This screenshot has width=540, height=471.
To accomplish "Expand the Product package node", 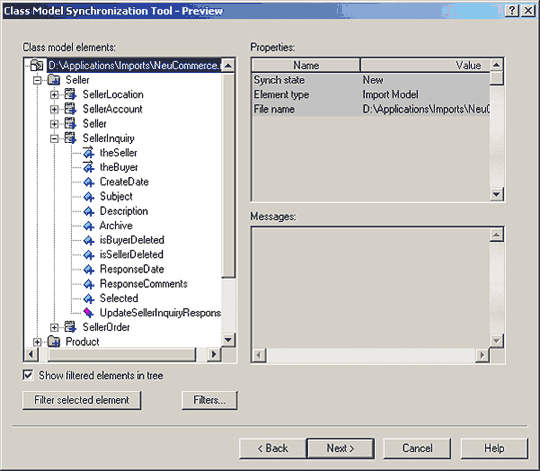I will click(x=37, y=342).
